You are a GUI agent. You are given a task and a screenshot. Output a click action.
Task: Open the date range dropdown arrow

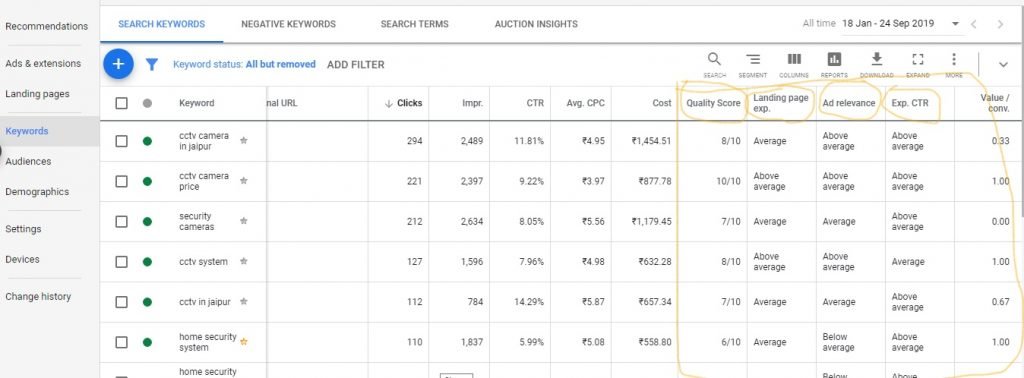pos(955,24)
